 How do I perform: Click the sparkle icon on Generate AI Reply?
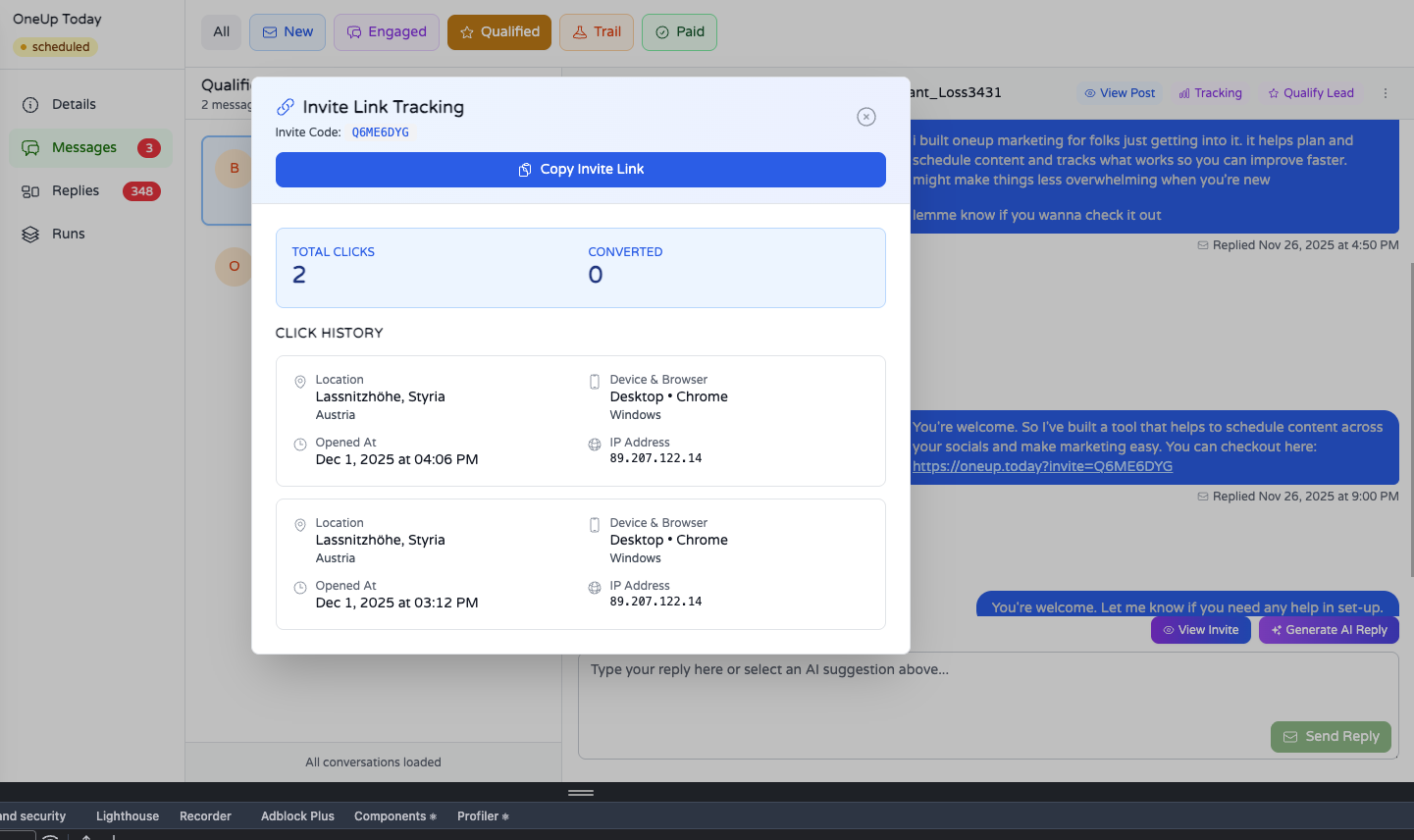1275,629
